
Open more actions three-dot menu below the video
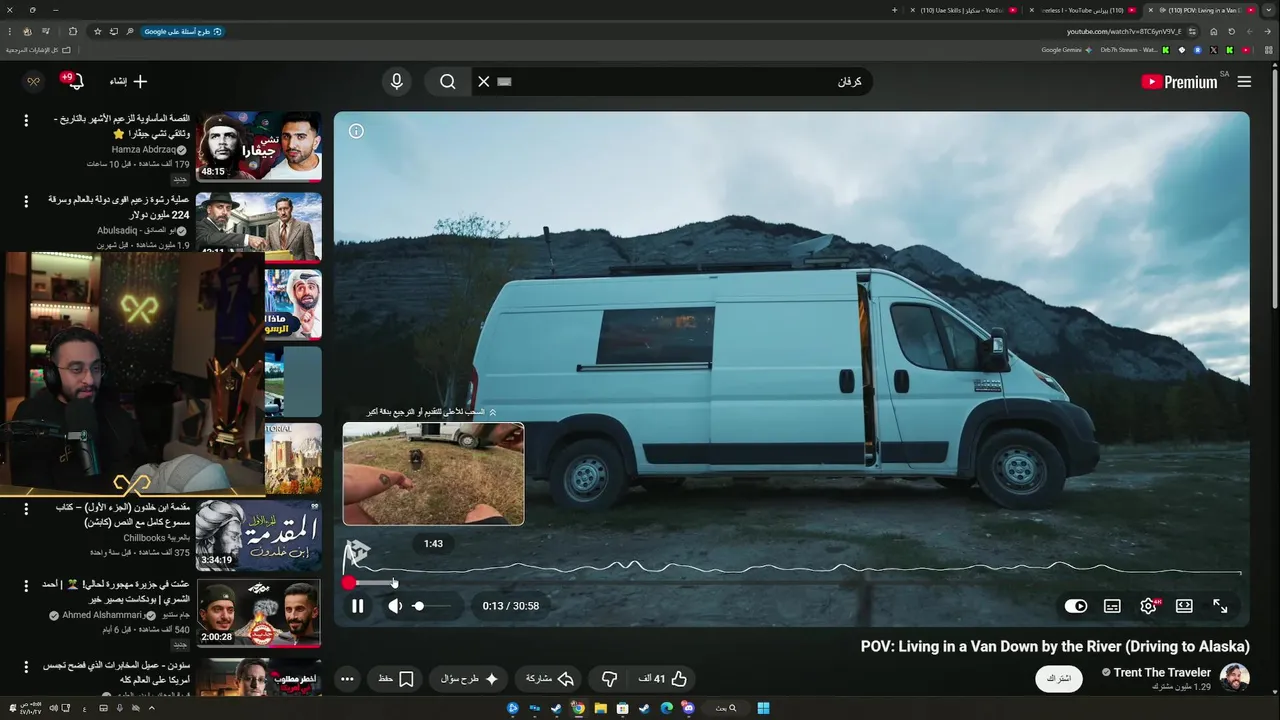pyautogui.click(x=347, y=679)
